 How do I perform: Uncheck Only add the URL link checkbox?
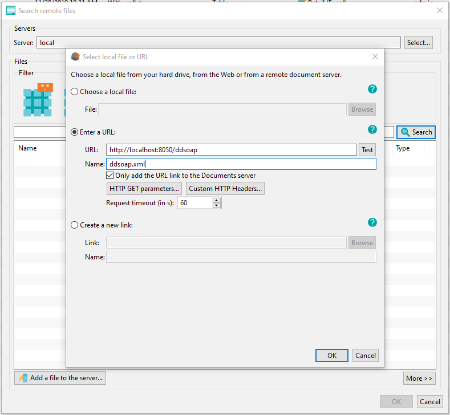click(x=110, y=175)
